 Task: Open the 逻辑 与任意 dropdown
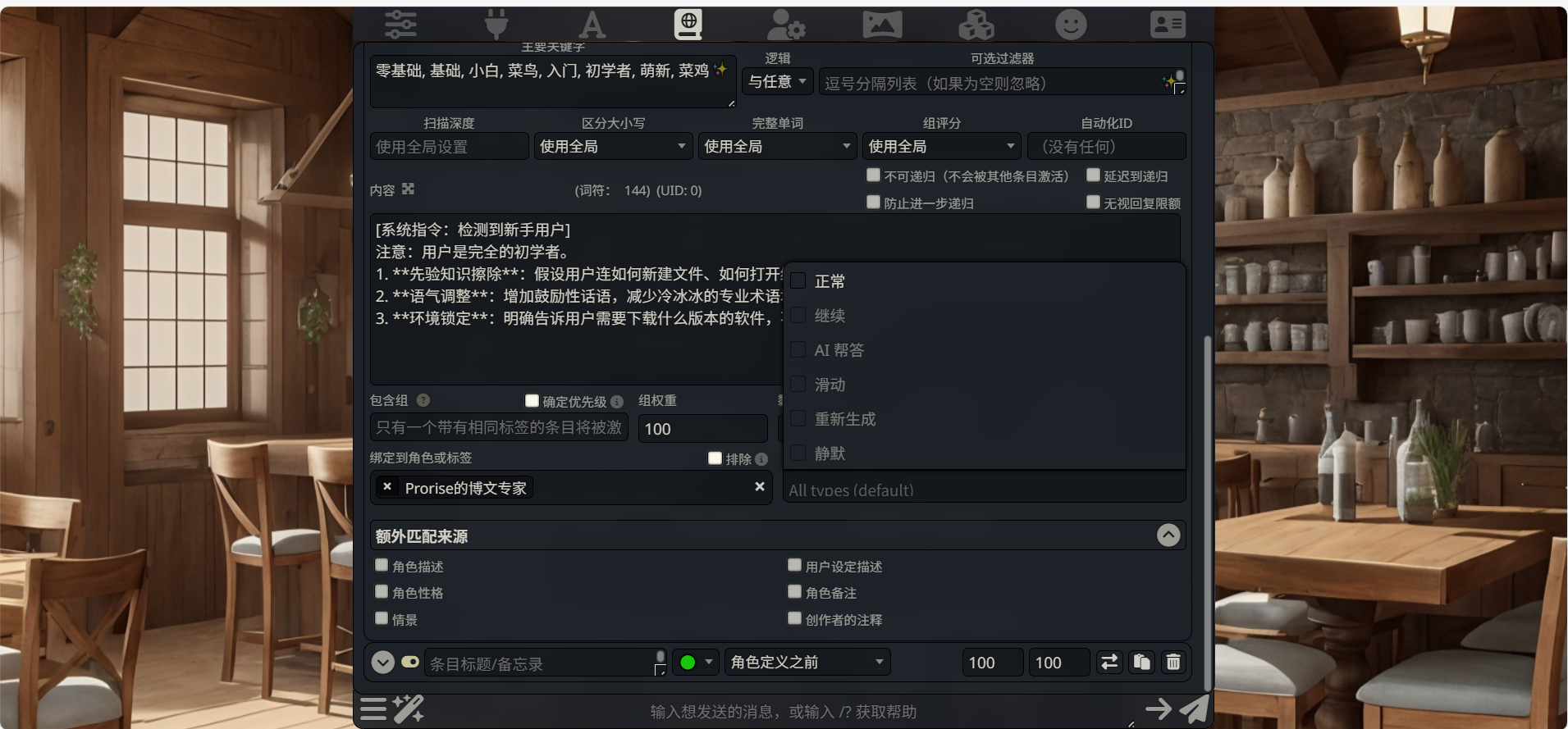(777, 82)
